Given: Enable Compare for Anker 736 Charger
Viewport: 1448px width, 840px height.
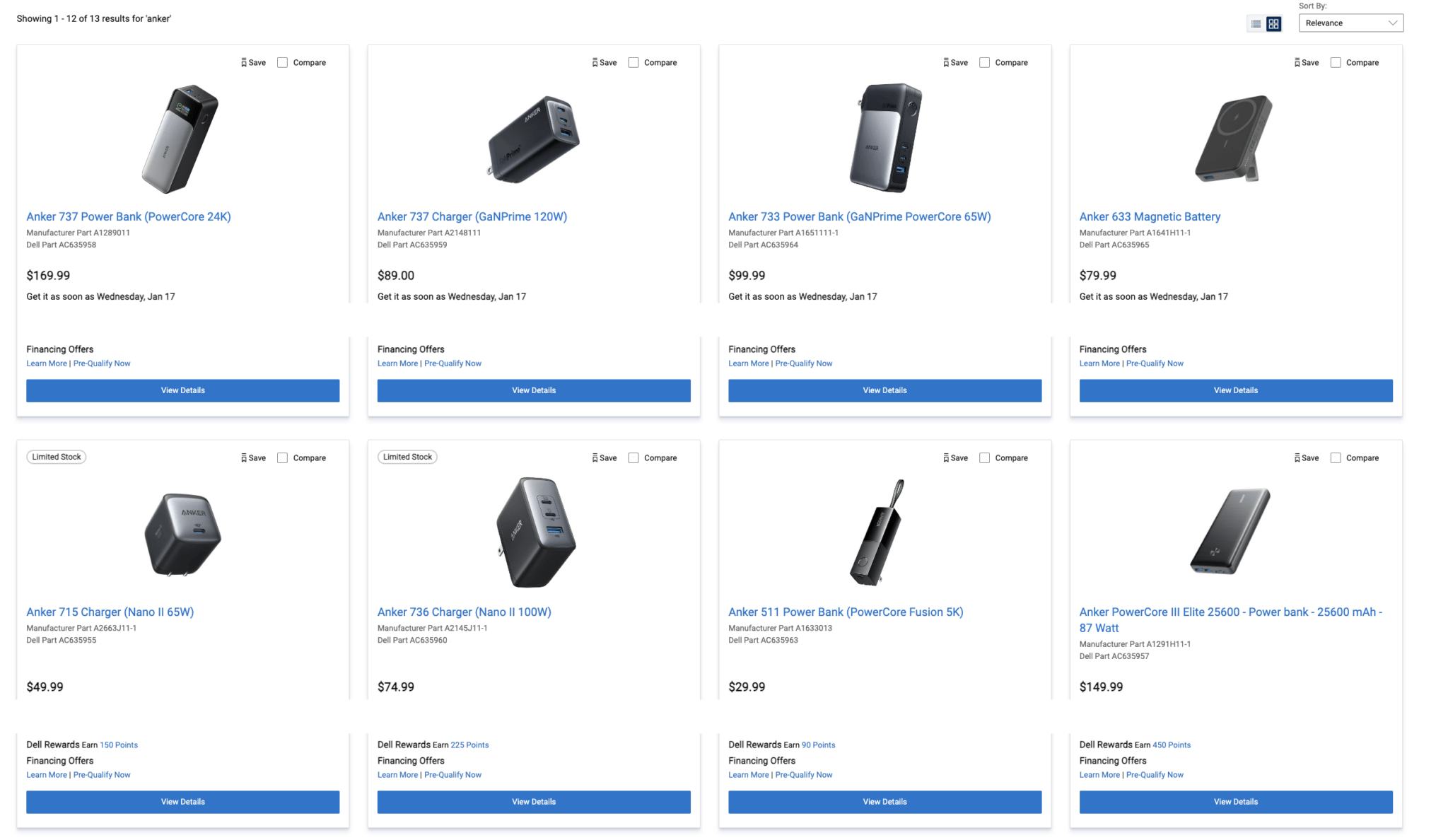Looking at the screenshot, I should tap(633, 458).
